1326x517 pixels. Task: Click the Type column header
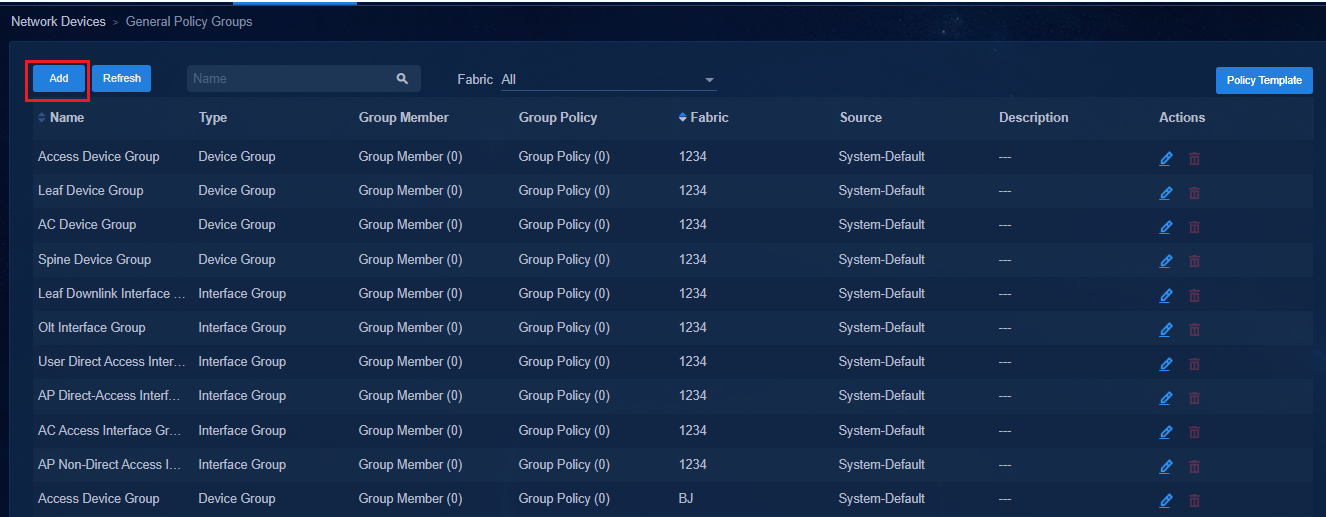pos(213,117)
